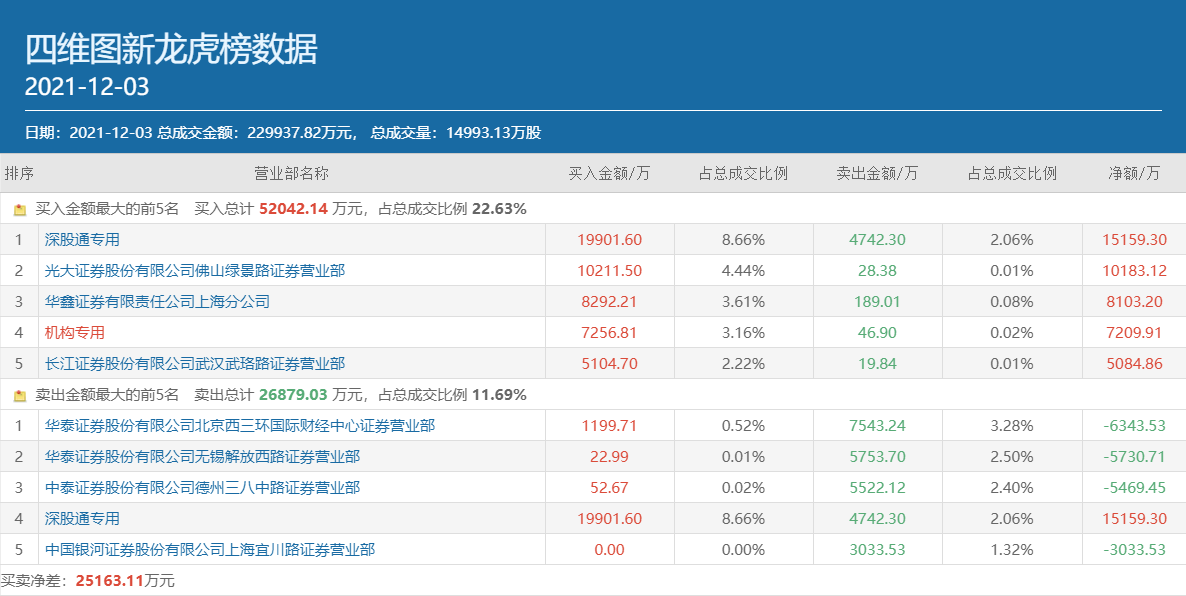Open 中泰证券德州三八中路证券营业部 link
Viewport: 1186px width, 596px height.
pyautogui.click(x=202, y=488)
